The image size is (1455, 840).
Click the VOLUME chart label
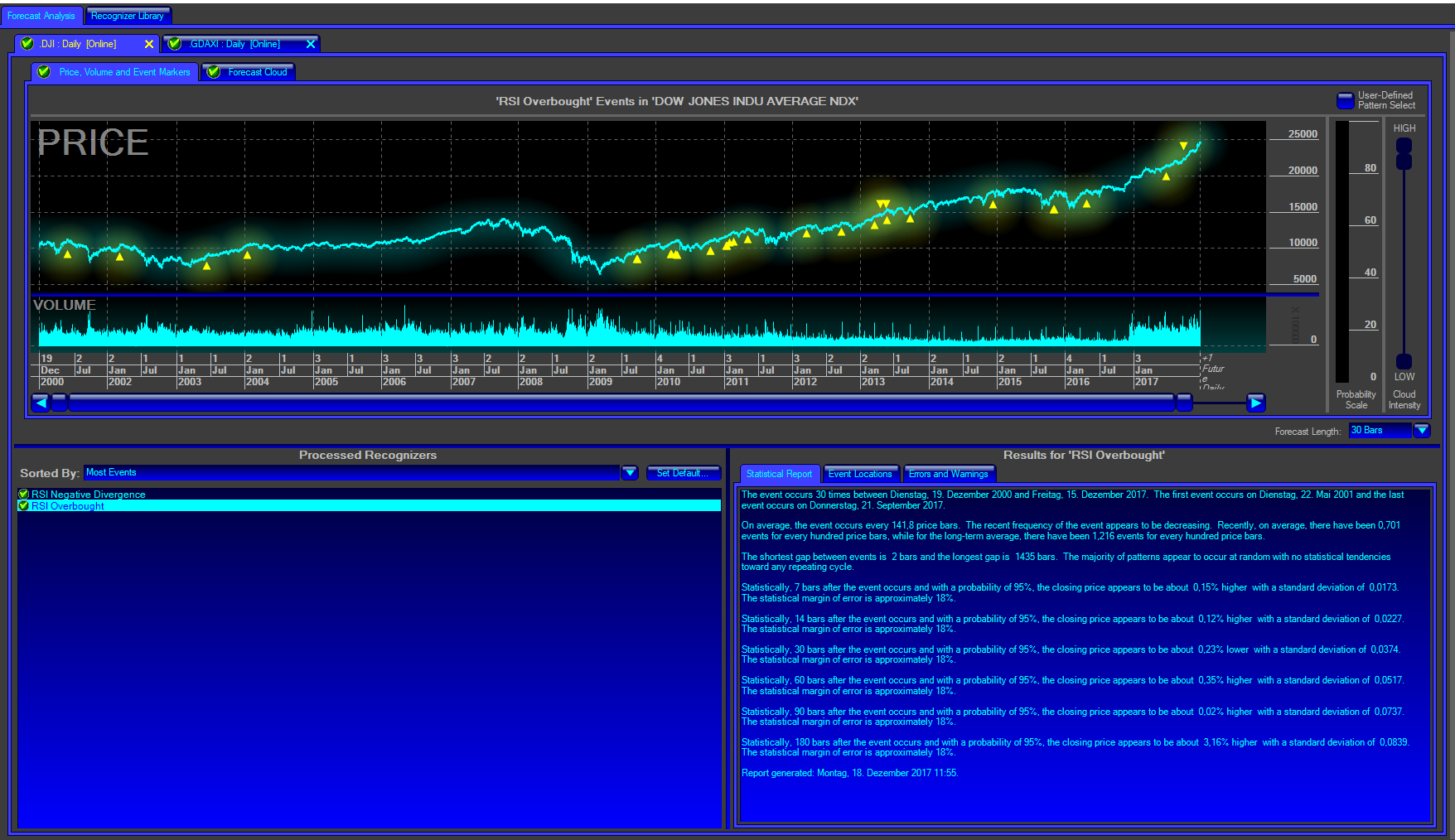[65, 305]
